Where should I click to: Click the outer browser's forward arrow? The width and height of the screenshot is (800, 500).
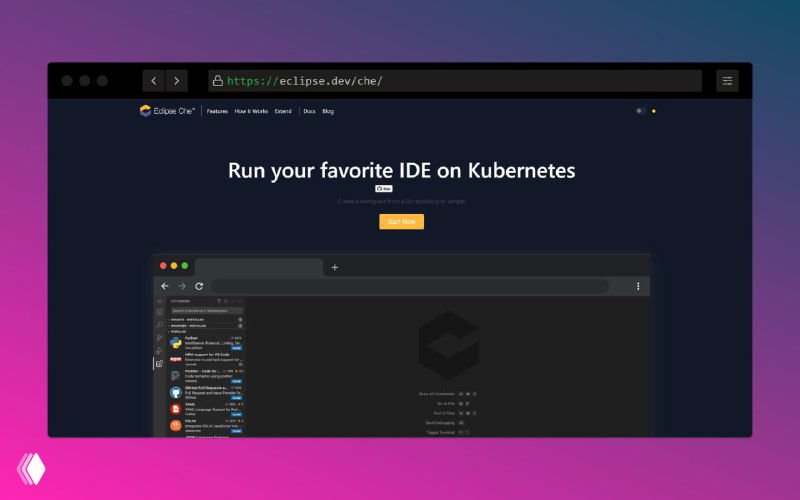tap(177, 81)
